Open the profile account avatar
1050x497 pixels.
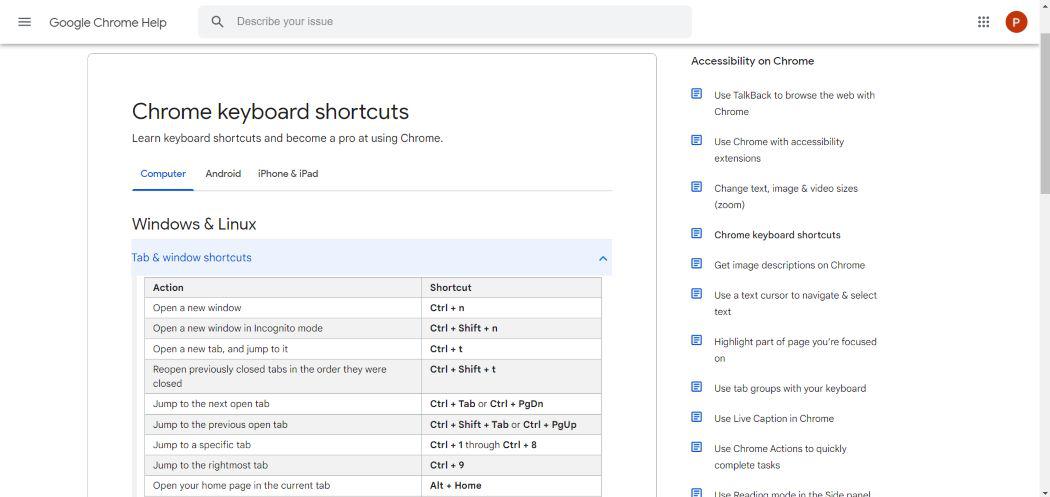click(1016, 22)
